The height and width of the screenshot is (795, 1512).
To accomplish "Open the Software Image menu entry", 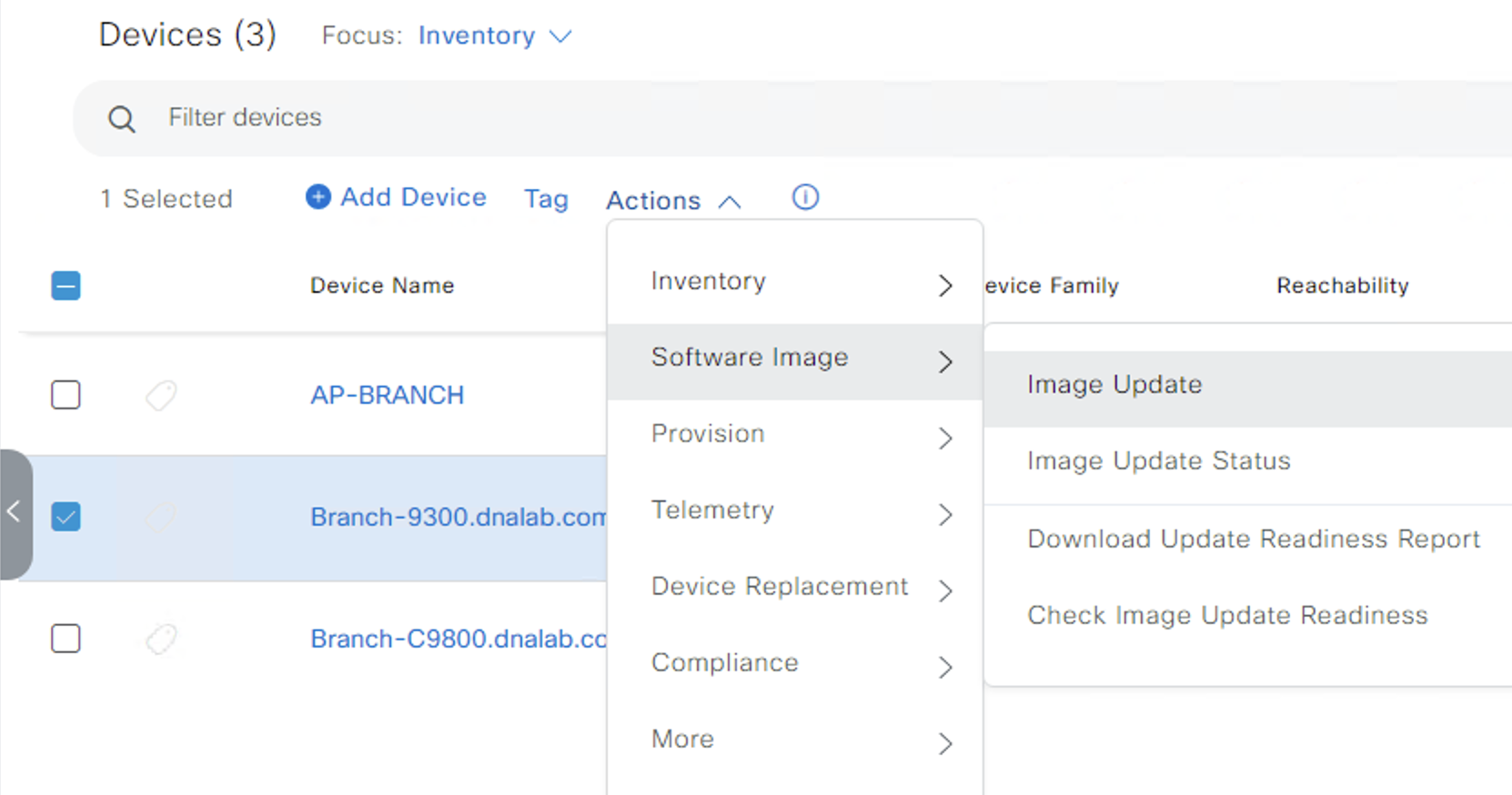I will click(795, 362).
